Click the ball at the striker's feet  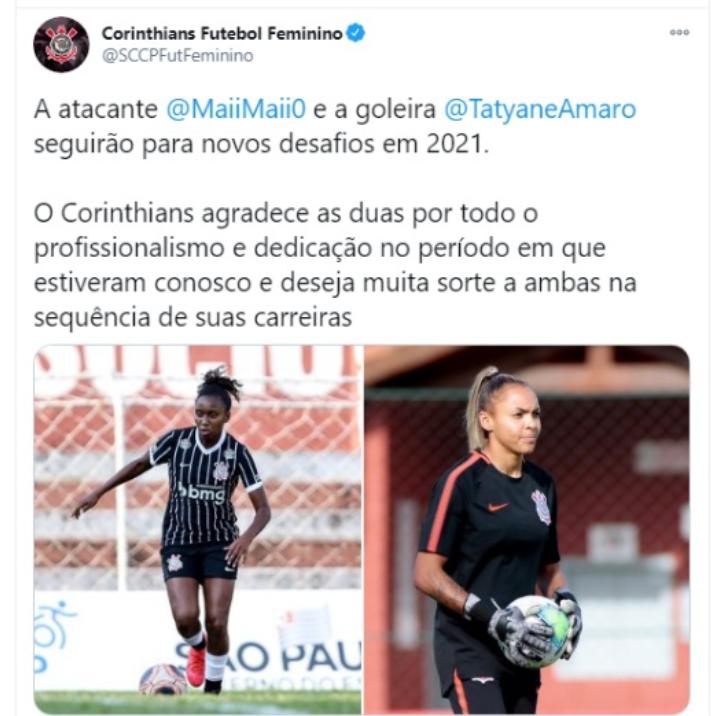pyautogui.click(x=163, y=679)
